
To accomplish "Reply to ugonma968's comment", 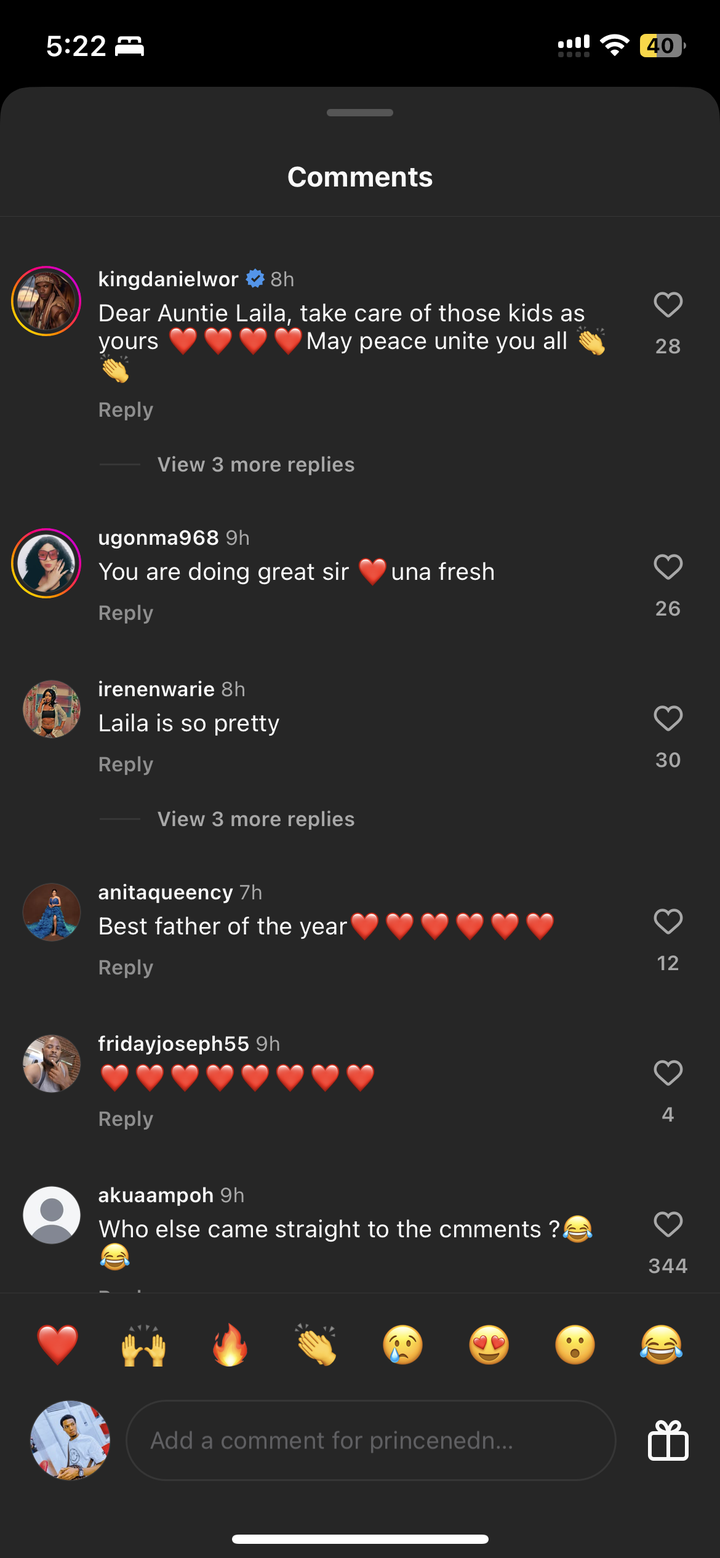I will pos(126,613).
